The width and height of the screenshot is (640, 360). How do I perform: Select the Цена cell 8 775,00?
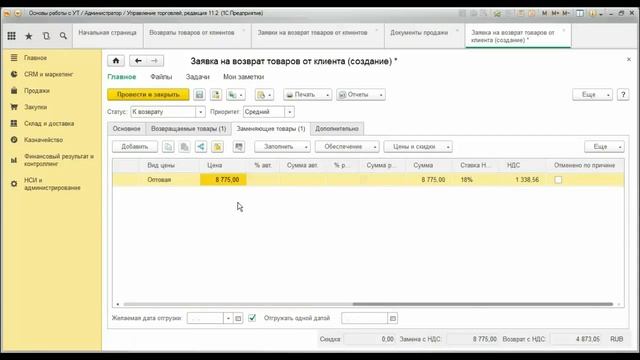223,180
